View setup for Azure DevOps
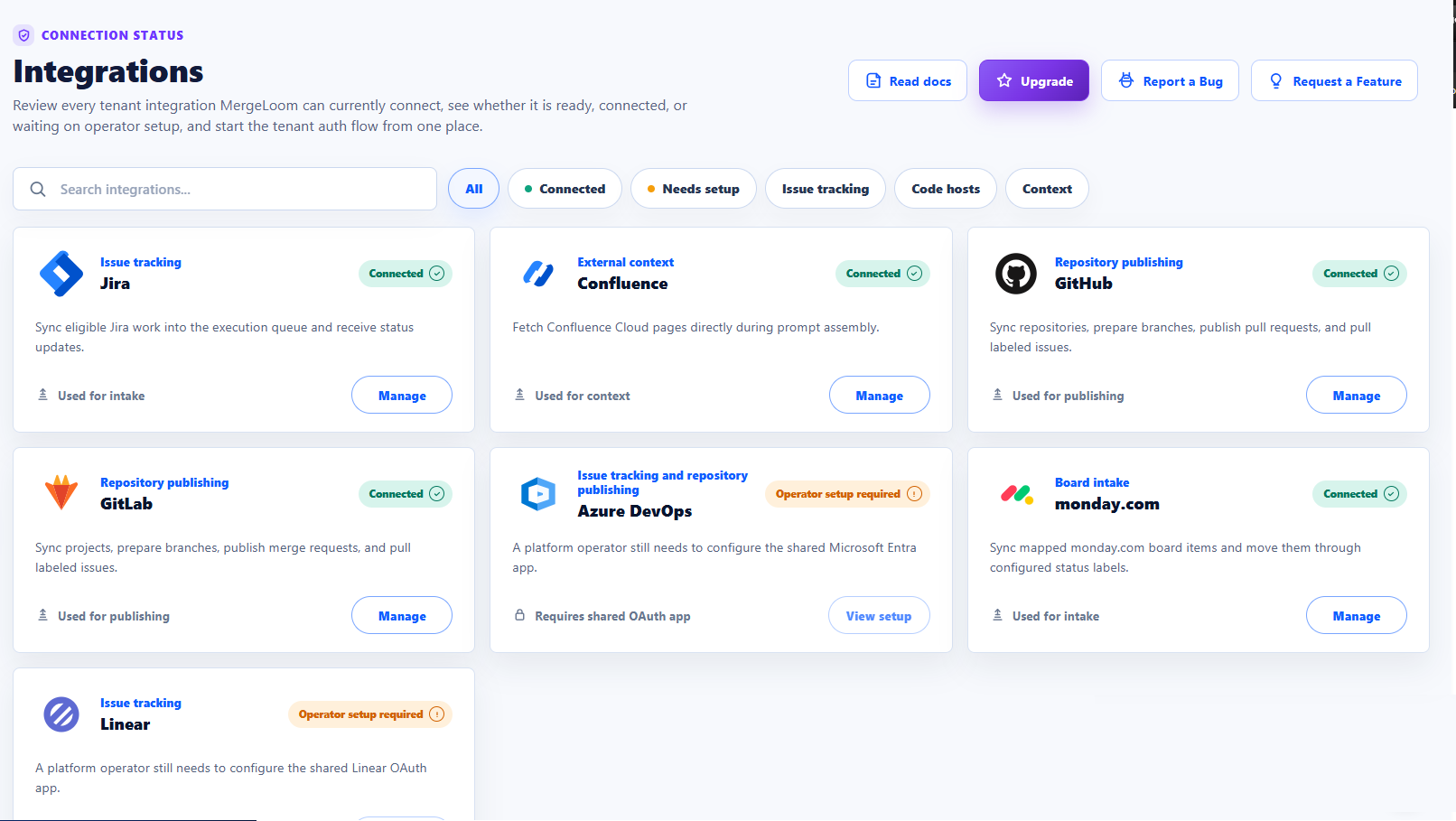Image resolution: width=1456 pixels, height=821 pixels. pyautogui.click(x=879, y=615)
